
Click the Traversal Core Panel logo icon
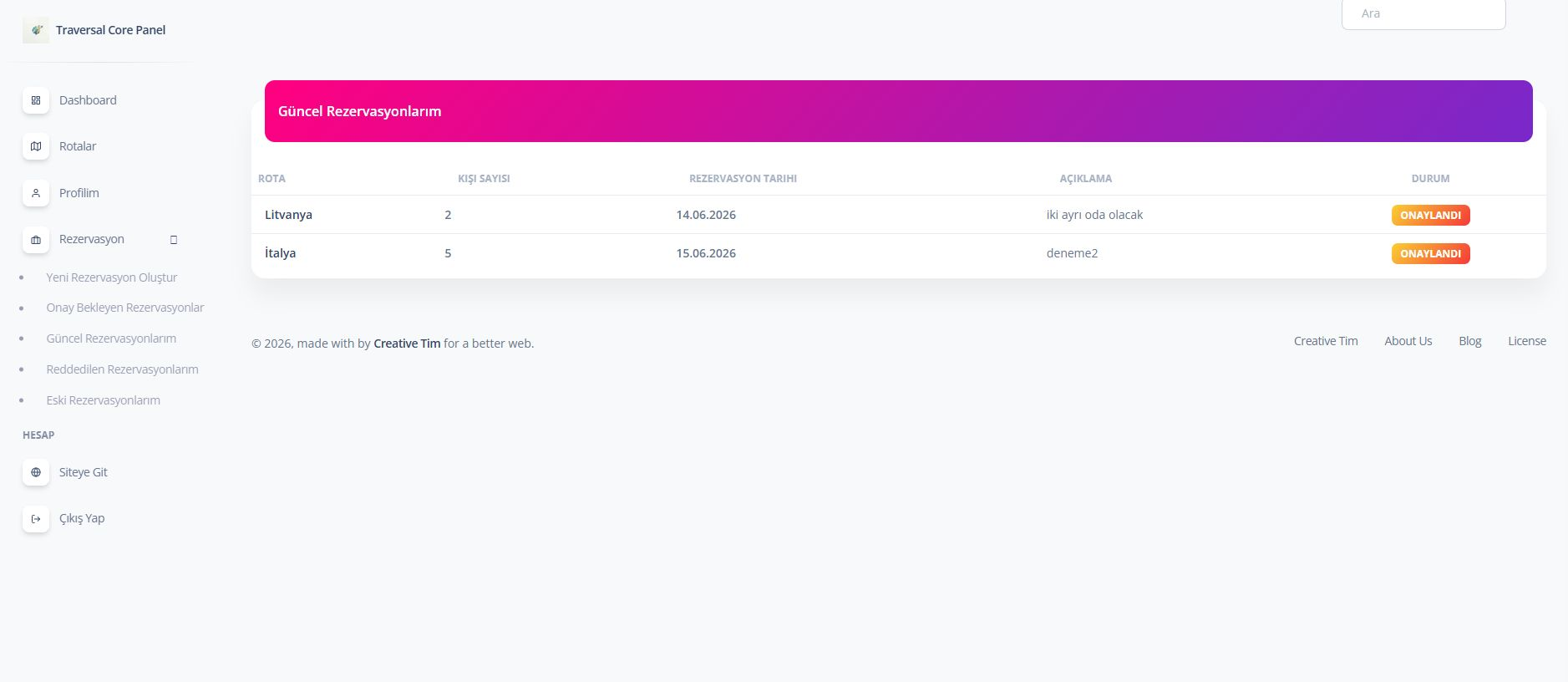36,30
